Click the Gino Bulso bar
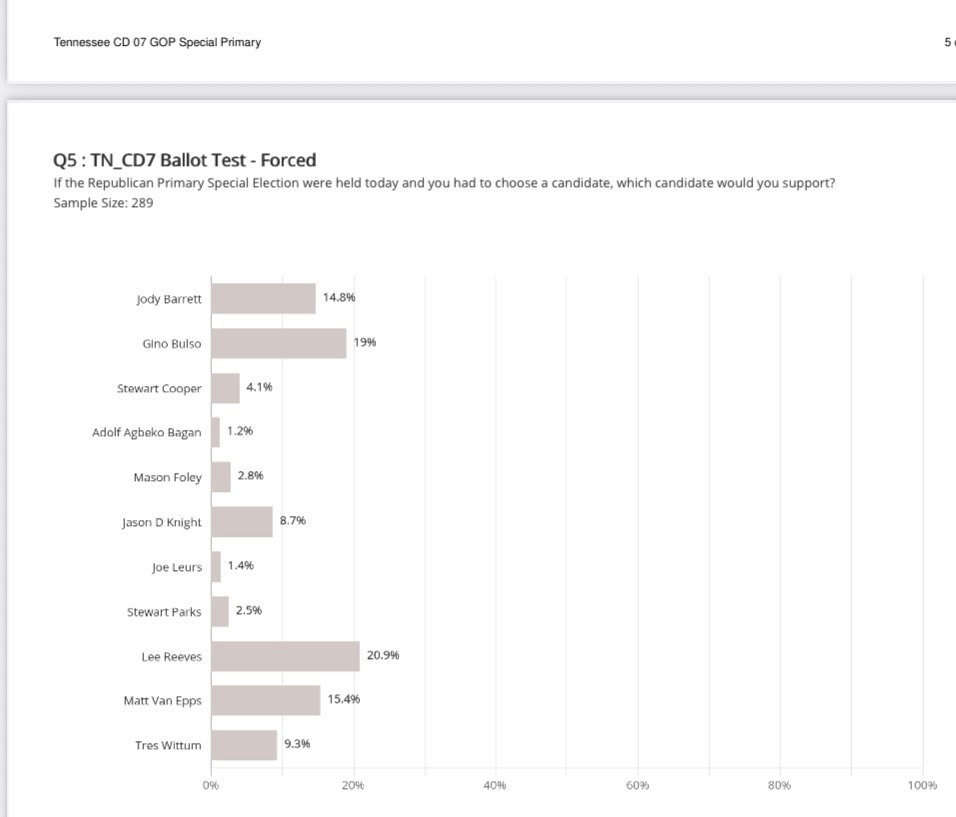 tap(278, 343)
